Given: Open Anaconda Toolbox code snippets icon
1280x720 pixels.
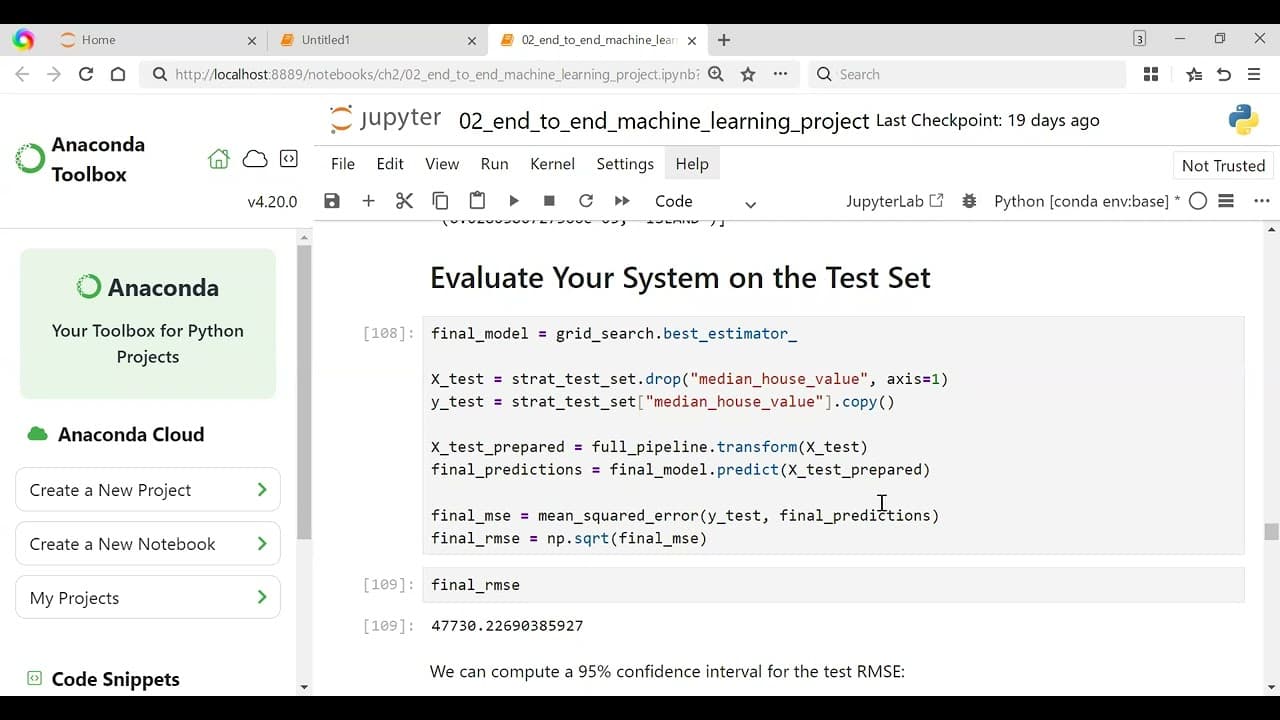Looking at the screenshot, I should point(288,159).
